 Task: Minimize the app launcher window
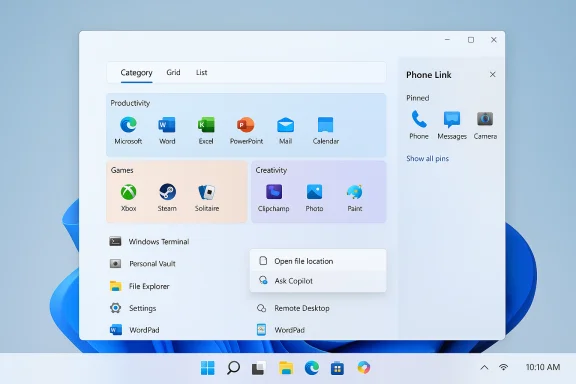pyautogui.click(x=447, y=39)
